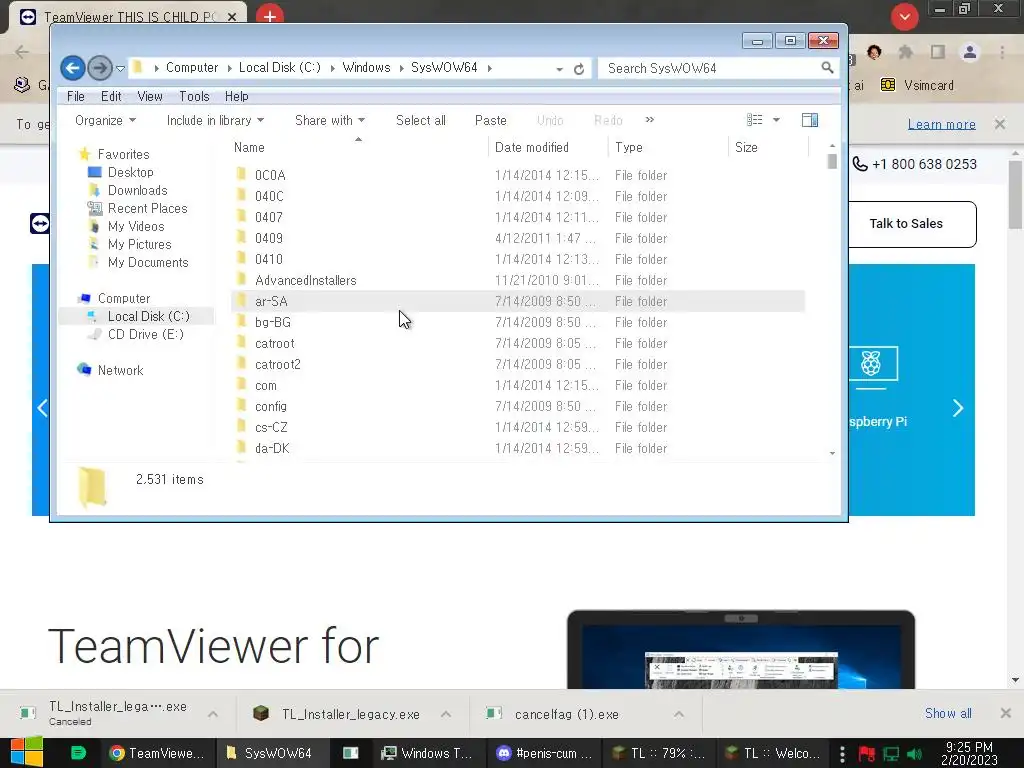Select the da-DK folder
The width and height of the screenshot is (1024, 768).
(272, 449)
